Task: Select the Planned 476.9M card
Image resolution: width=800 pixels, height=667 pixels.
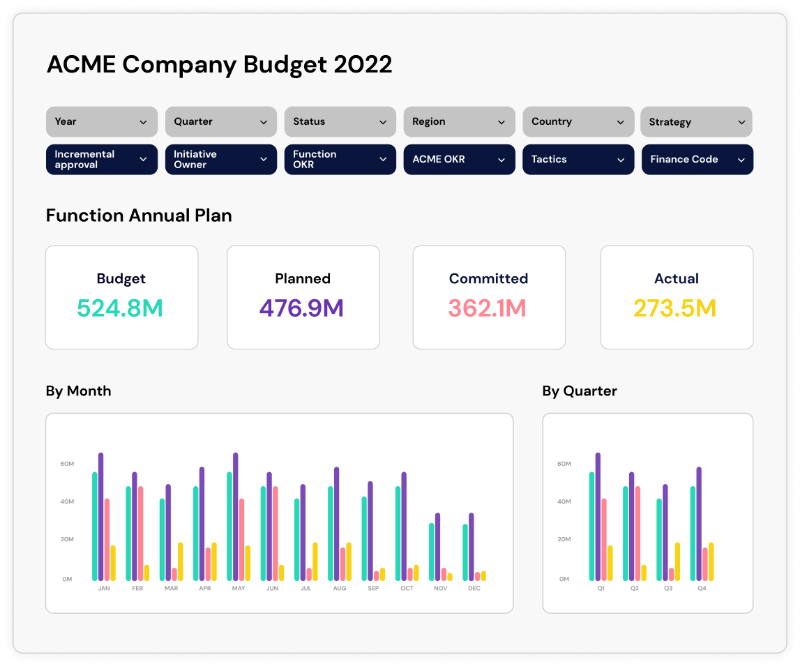Action: tap(303, 298)
